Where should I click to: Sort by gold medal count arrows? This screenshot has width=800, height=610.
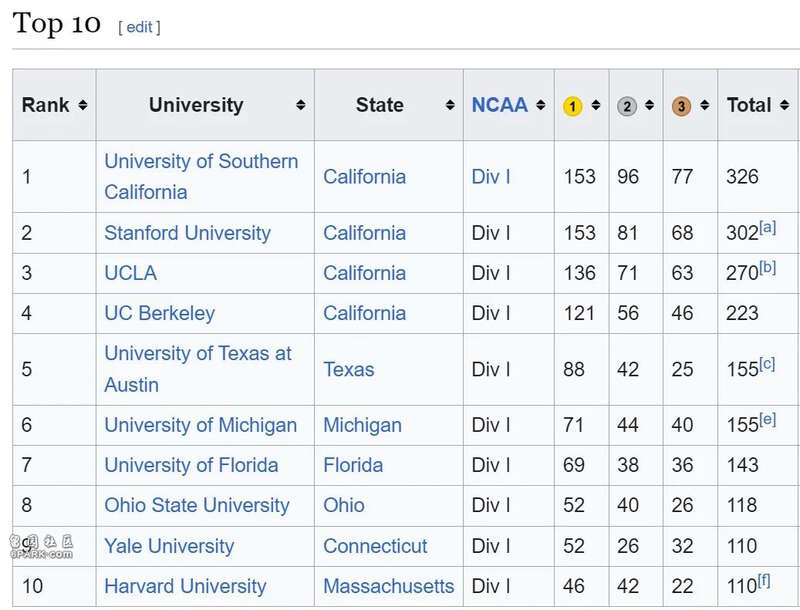pyautogui.click(x=595, y=105)
